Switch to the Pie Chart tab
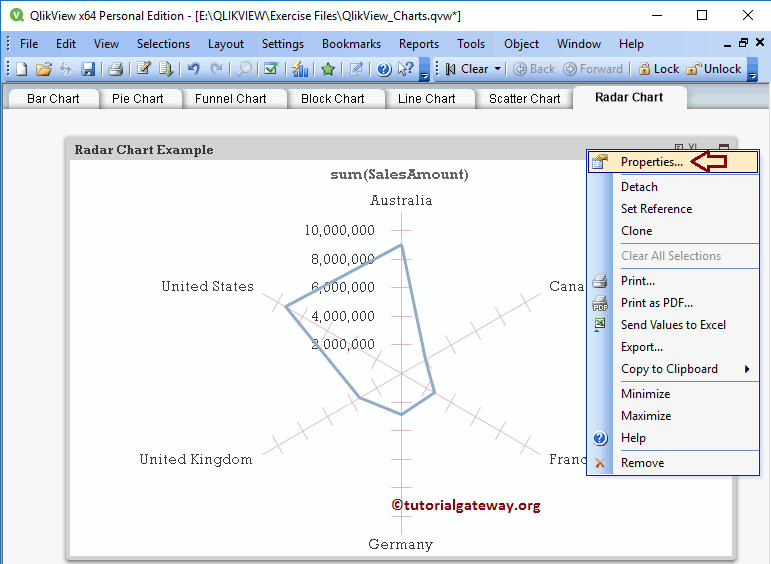This screenshot has height=564, width=771. (x=138, y=98)
